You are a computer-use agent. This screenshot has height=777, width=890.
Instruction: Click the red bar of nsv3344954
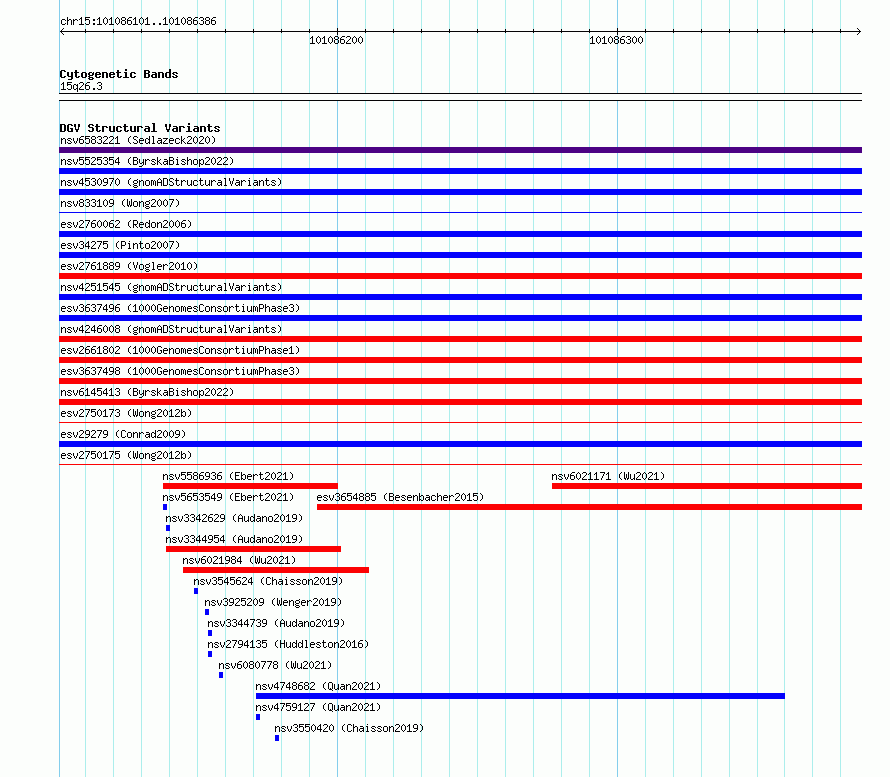click(253, 549)
